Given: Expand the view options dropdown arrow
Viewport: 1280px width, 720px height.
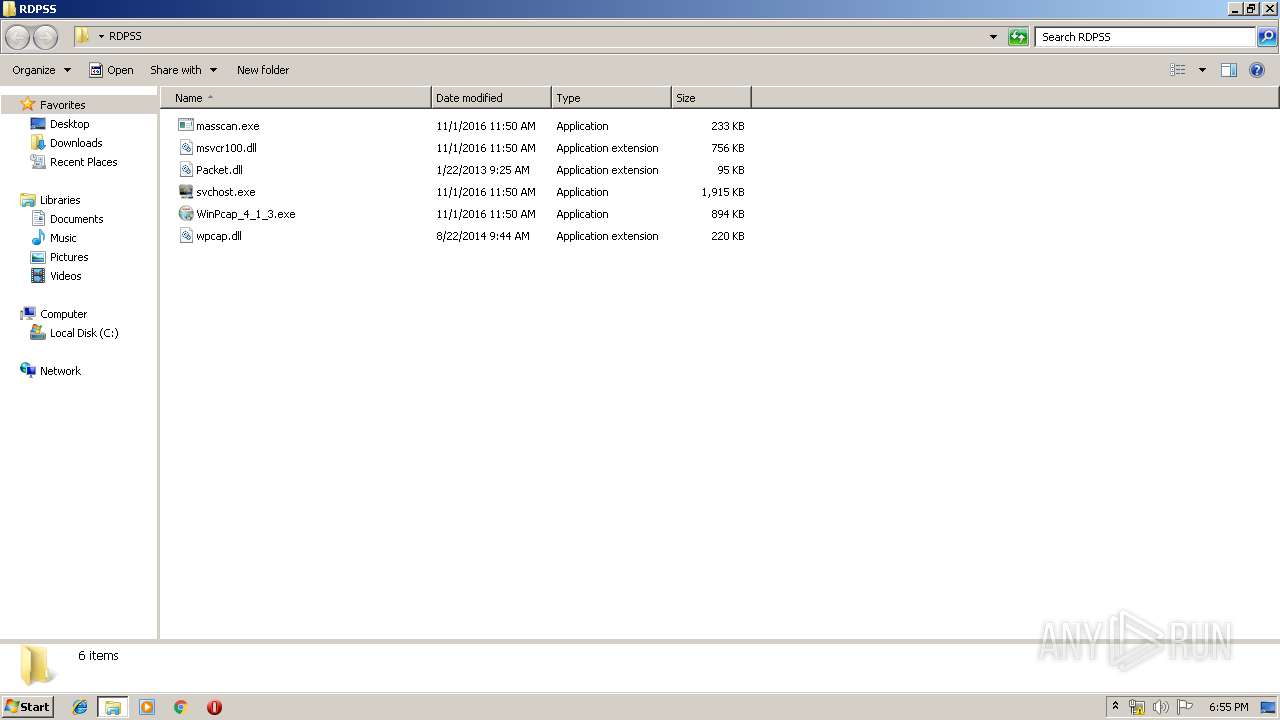Looking at the screenshot, I should 1202,70.
